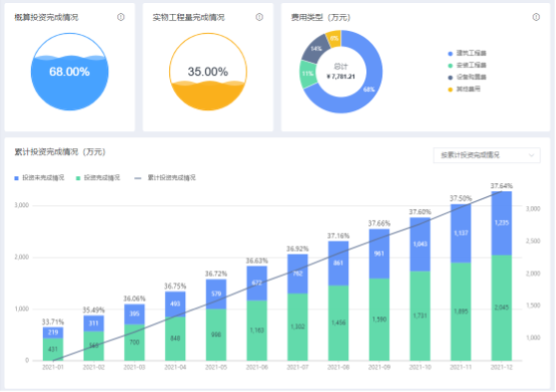Click blue 219 segment of 2021-01 bar
Viewport: 556px width, 392px height.
tap(53, 333)
